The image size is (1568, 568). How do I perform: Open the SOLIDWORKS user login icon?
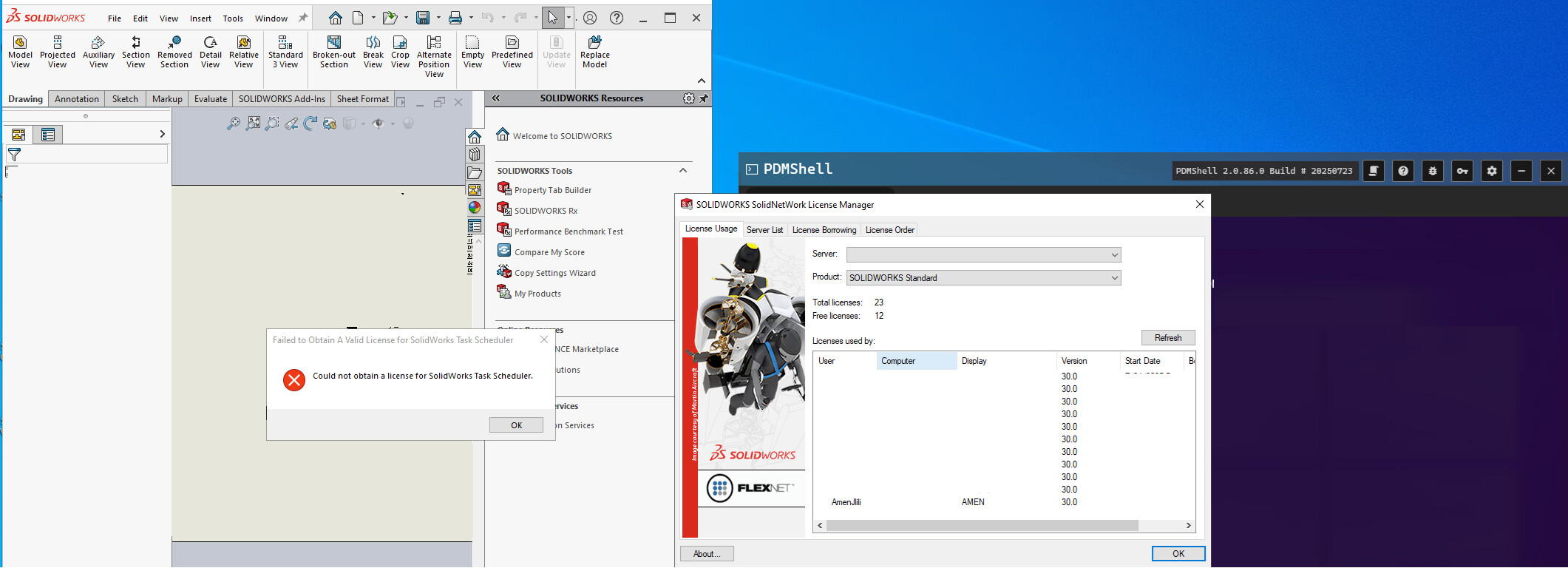click(590, 18)
